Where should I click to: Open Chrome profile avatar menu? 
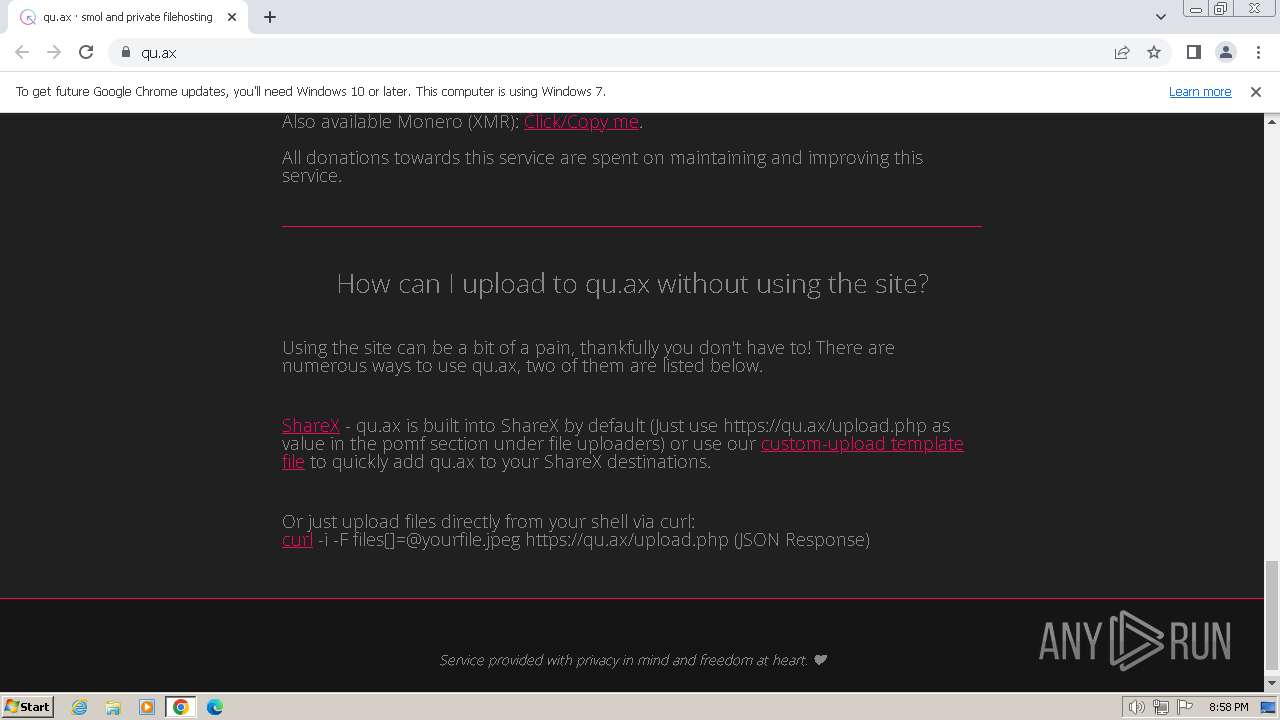point(1225,52)
